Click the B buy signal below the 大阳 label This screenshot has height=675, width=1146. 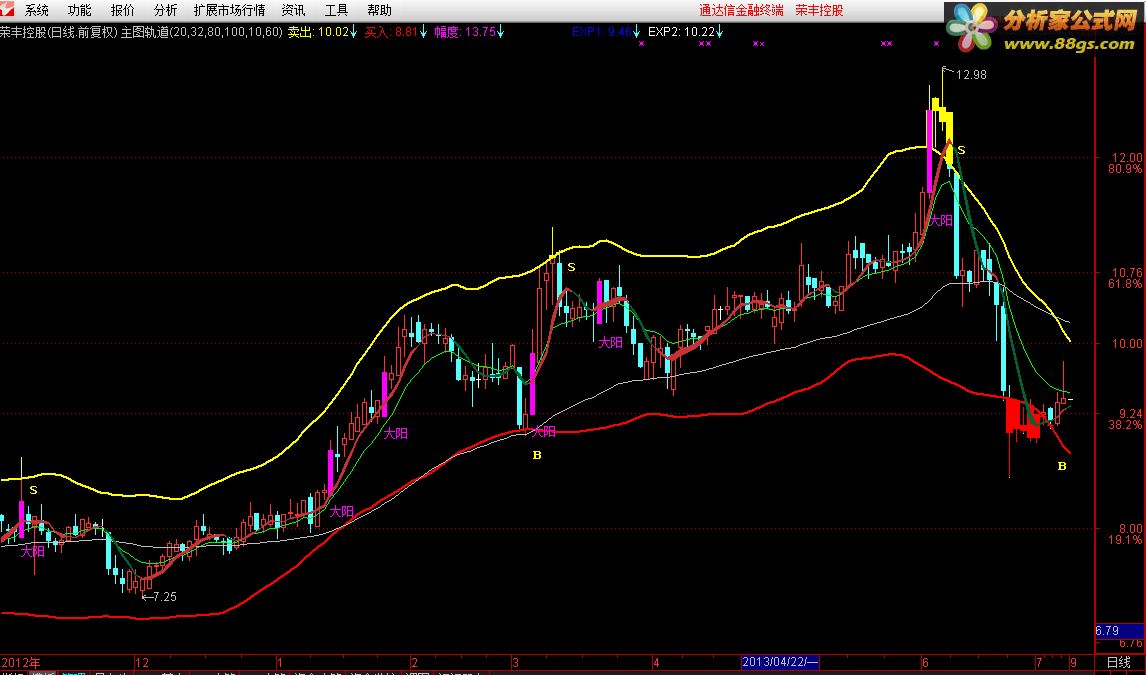[x=537, y=455]
